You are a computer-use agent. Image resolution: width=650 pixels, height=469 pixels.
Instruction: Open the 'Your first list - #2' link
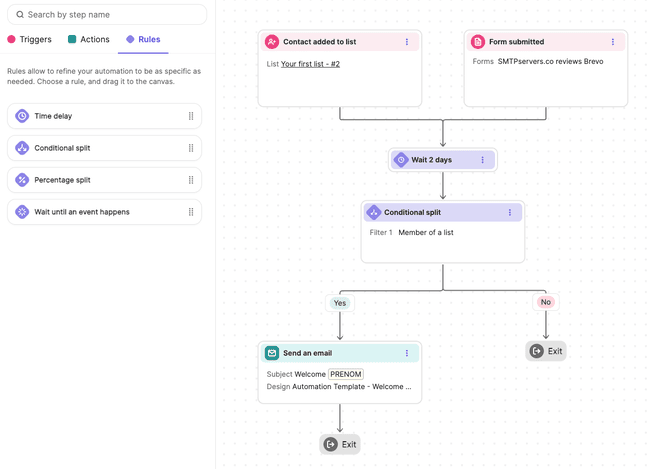(x=310, y=63)
